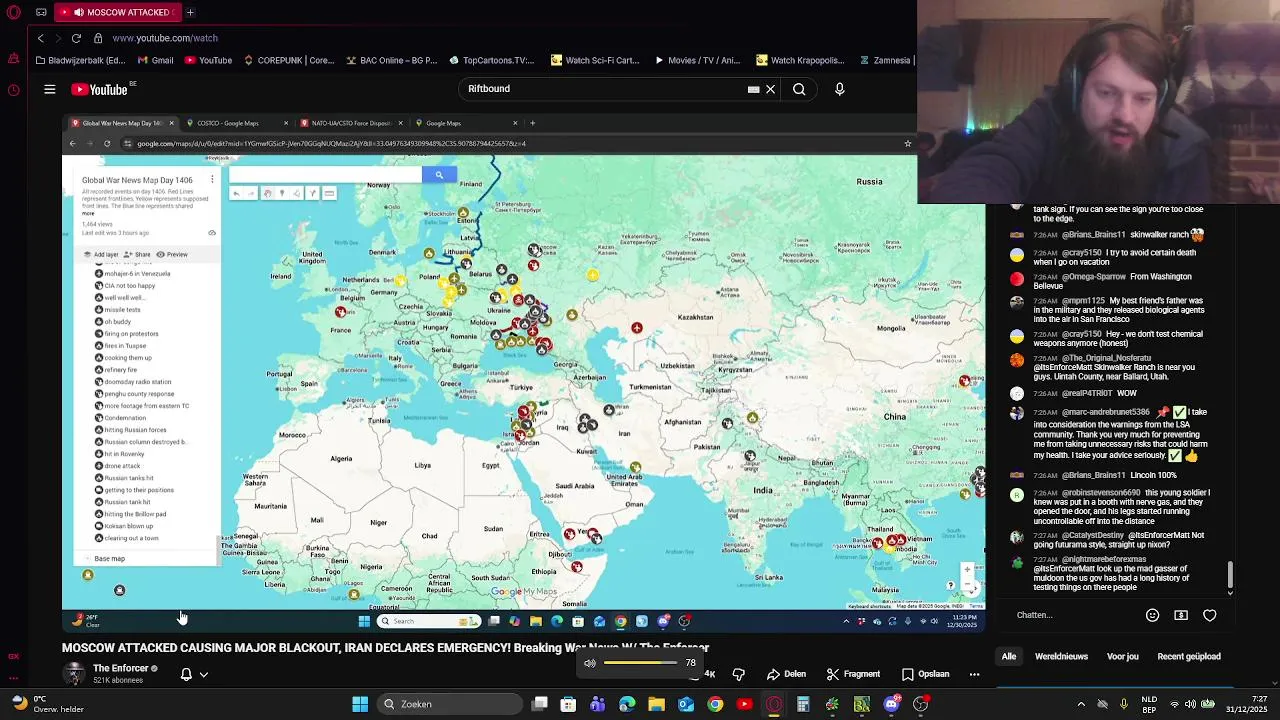Click the blue map search button
Image resolution: width=1280 pixels, height=720 pixels.
click(x=439, y=175)
